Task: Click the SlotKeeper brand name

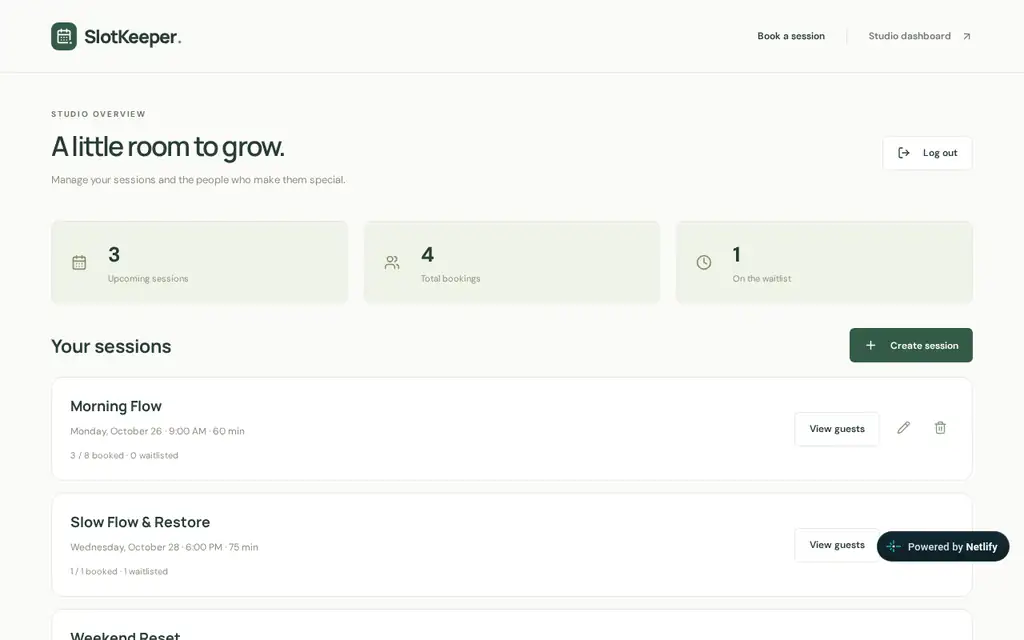Action: point(133,37)
